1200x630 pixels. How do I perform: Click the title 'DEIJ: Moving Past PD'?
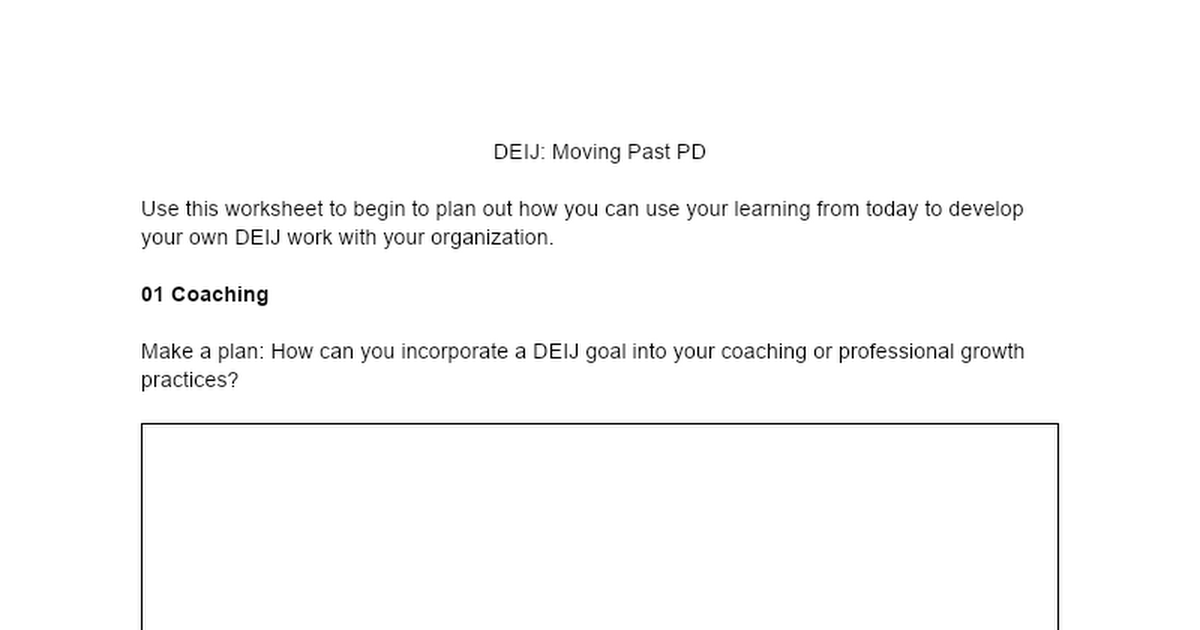point(599,152)
